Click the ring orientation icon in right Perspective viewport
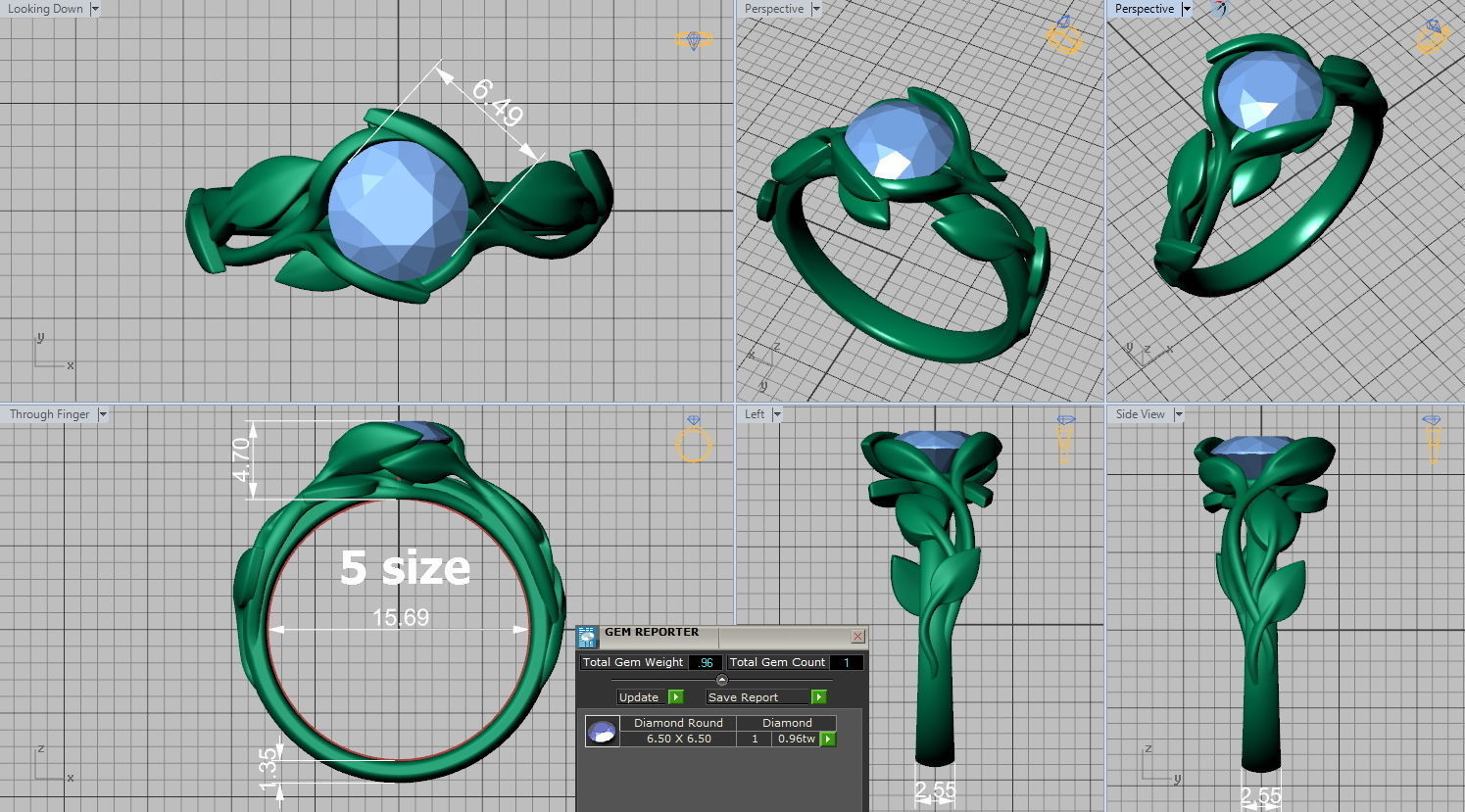 coord(1435,35)
